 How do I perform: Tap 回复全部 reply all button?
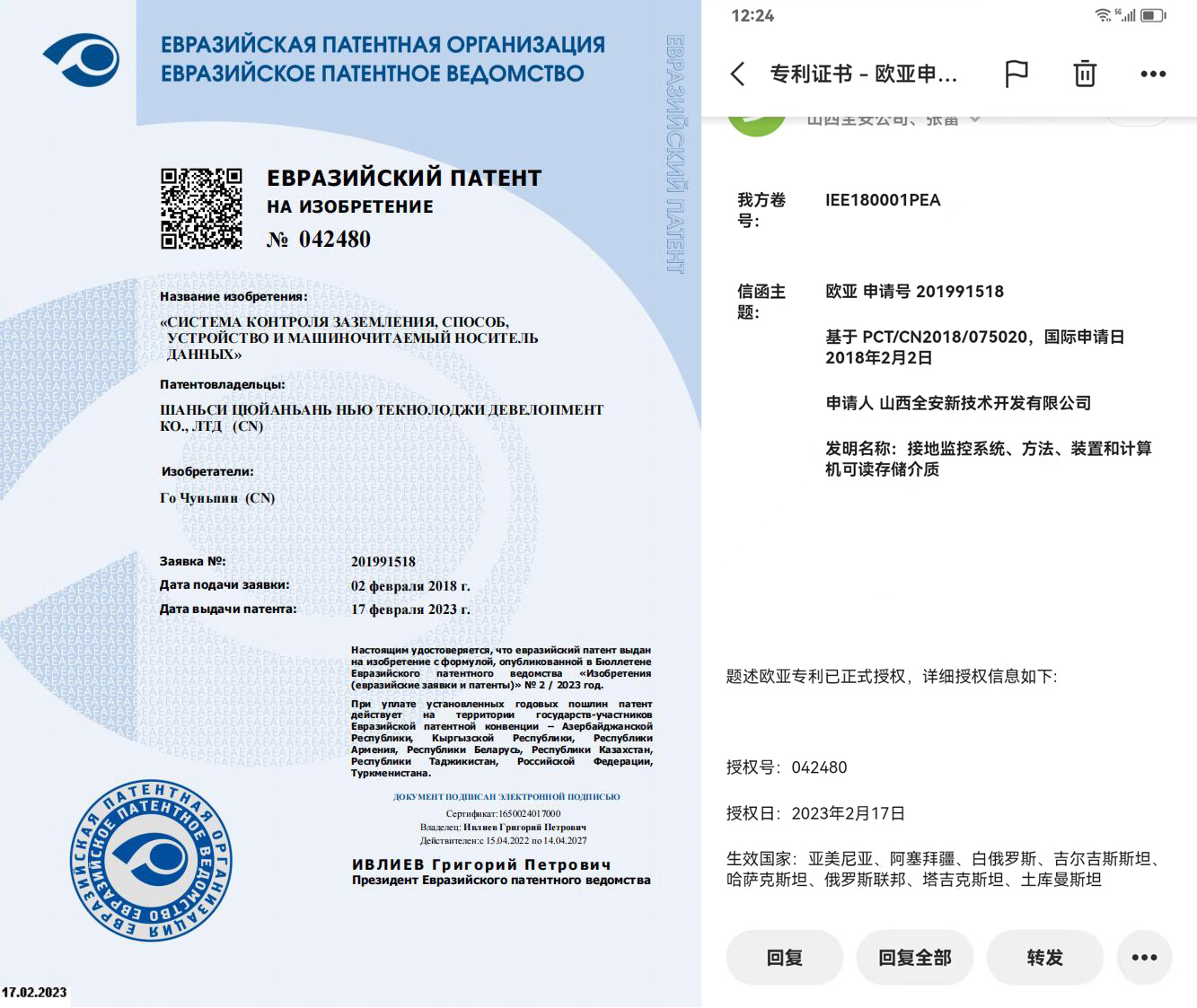914,958
